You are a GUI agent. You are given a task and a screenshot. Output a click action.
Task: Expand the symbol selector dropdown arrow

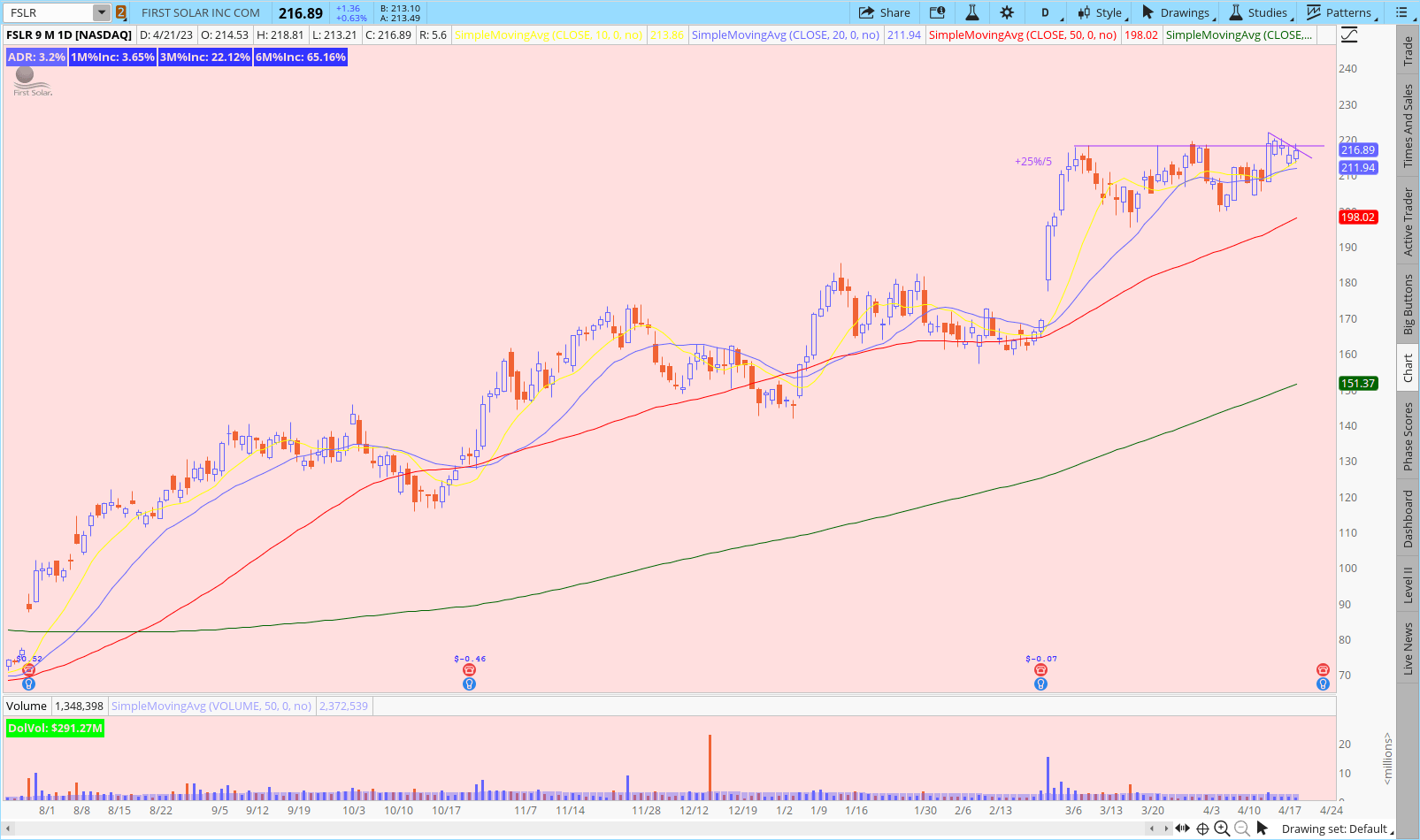click(102, 12)
